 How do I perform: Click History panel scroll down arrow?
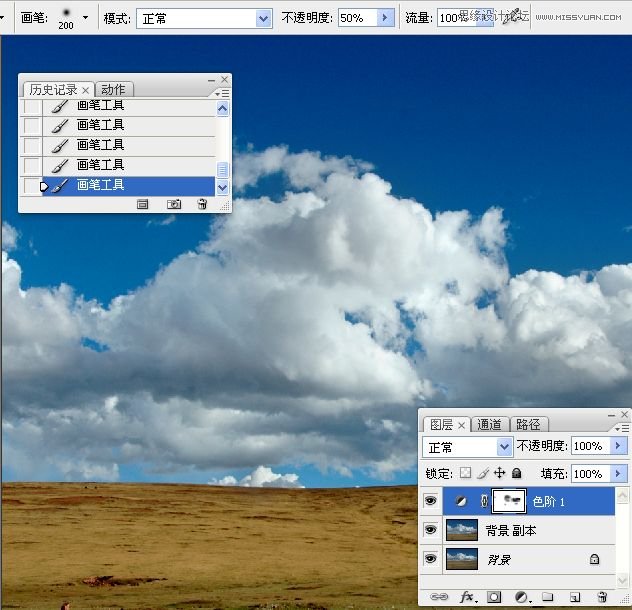(222, 187)
